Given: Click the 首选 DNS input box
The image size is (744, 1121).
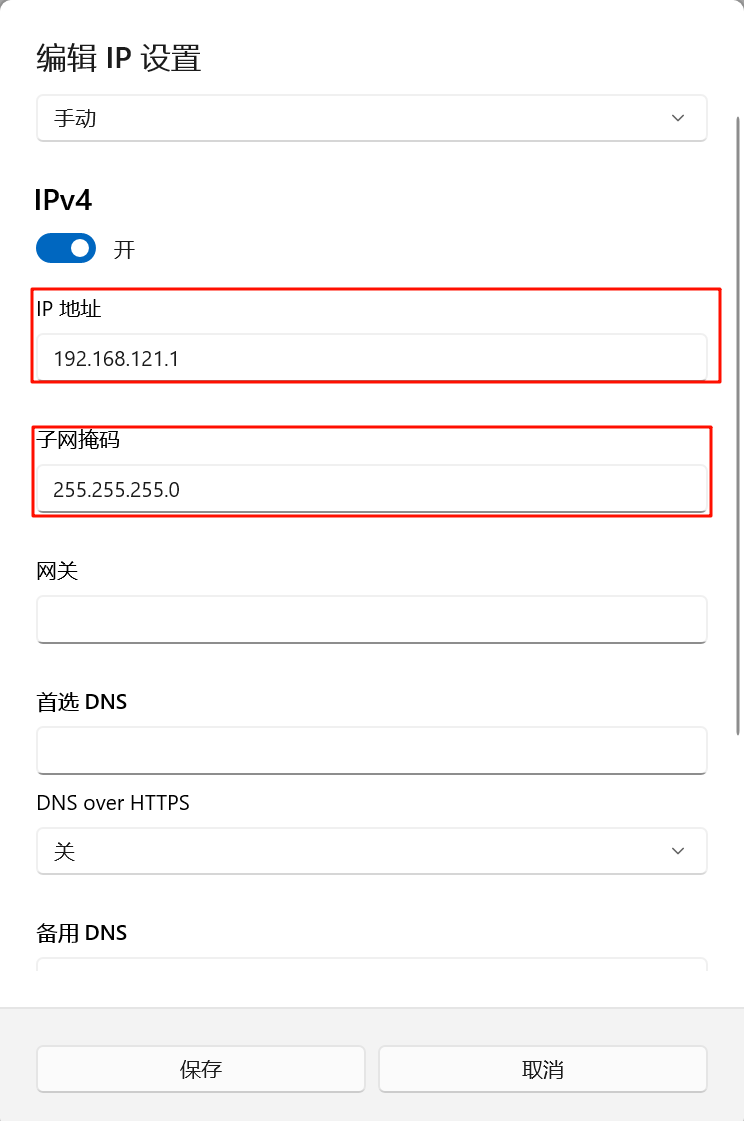Looking at the screenshot, I should pyautogui.click(x=372, y=751).
